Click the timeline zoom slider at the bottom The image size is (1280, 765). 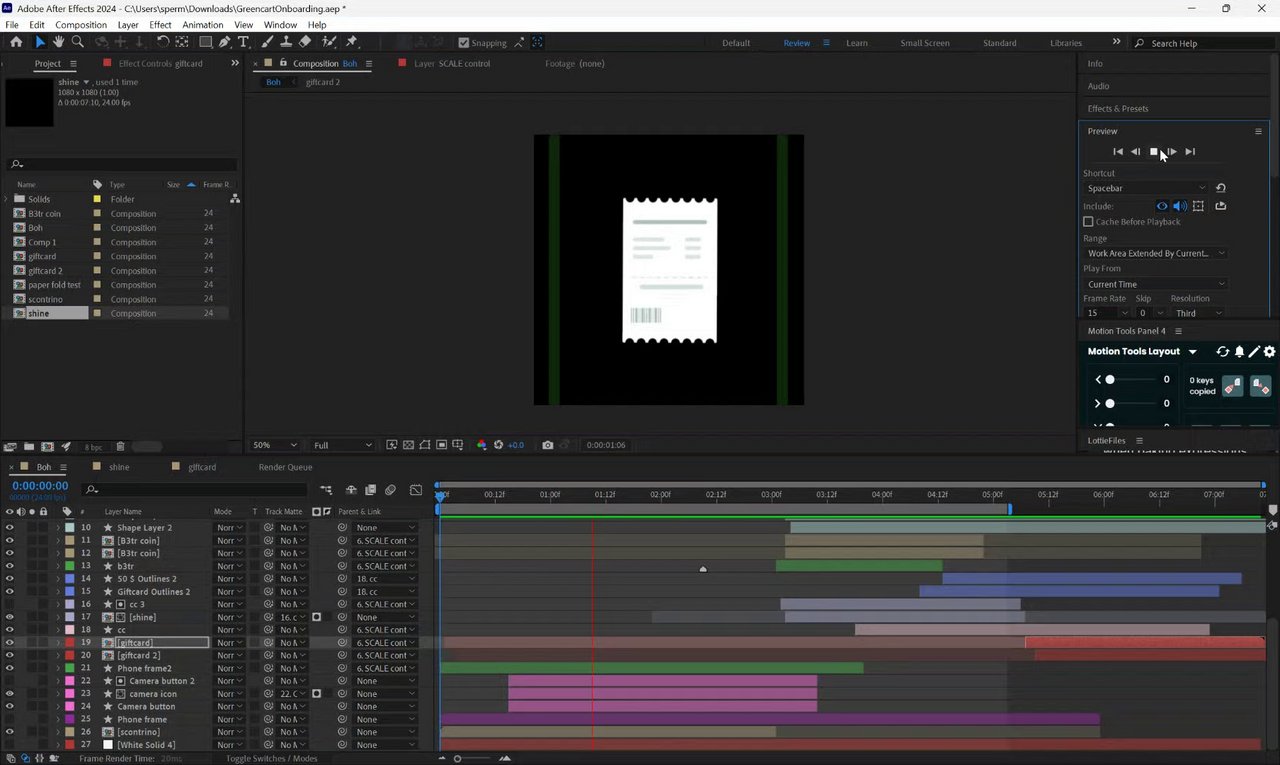tap(458, 759)
